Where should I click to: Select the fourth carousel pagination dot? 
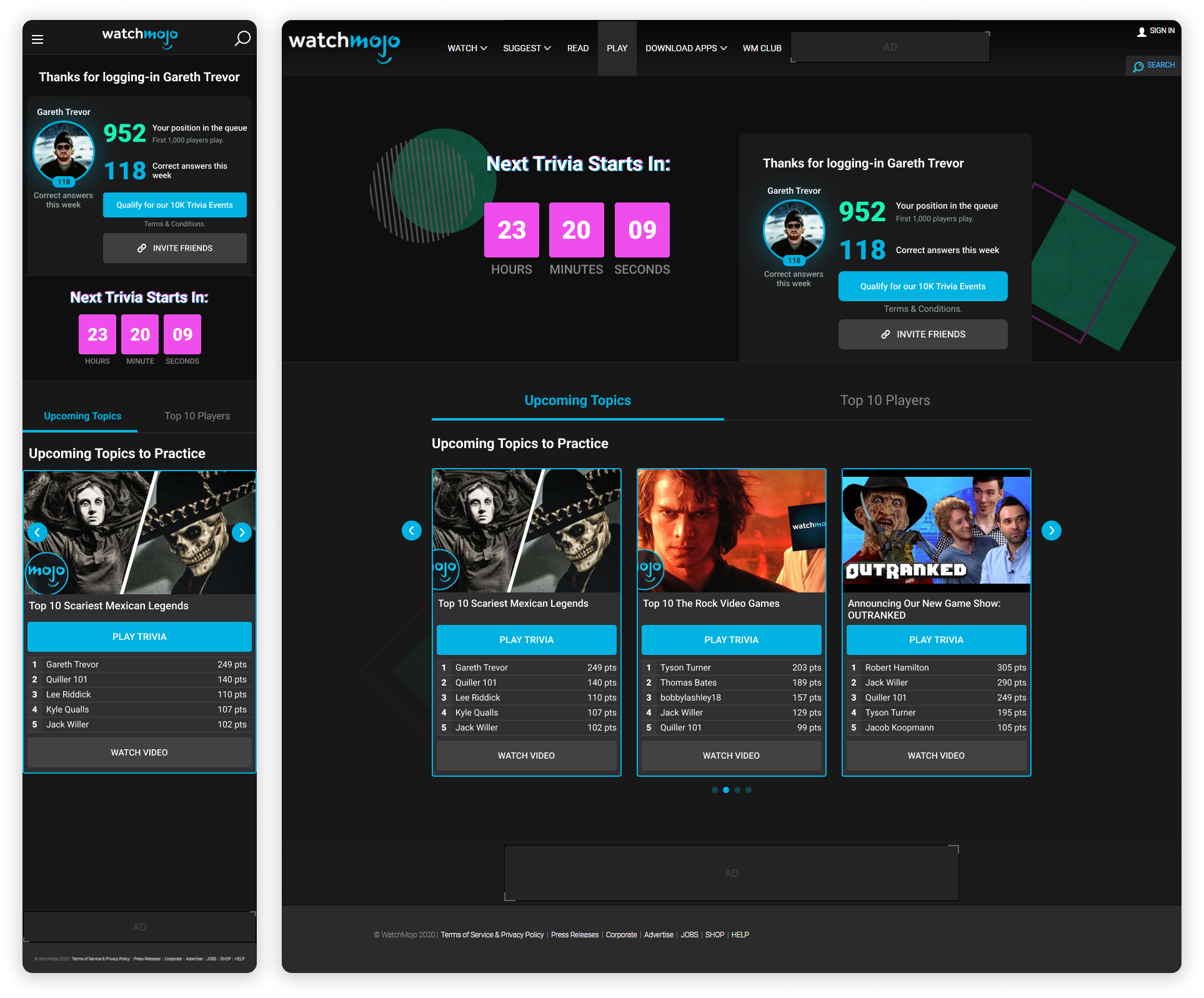749,790
